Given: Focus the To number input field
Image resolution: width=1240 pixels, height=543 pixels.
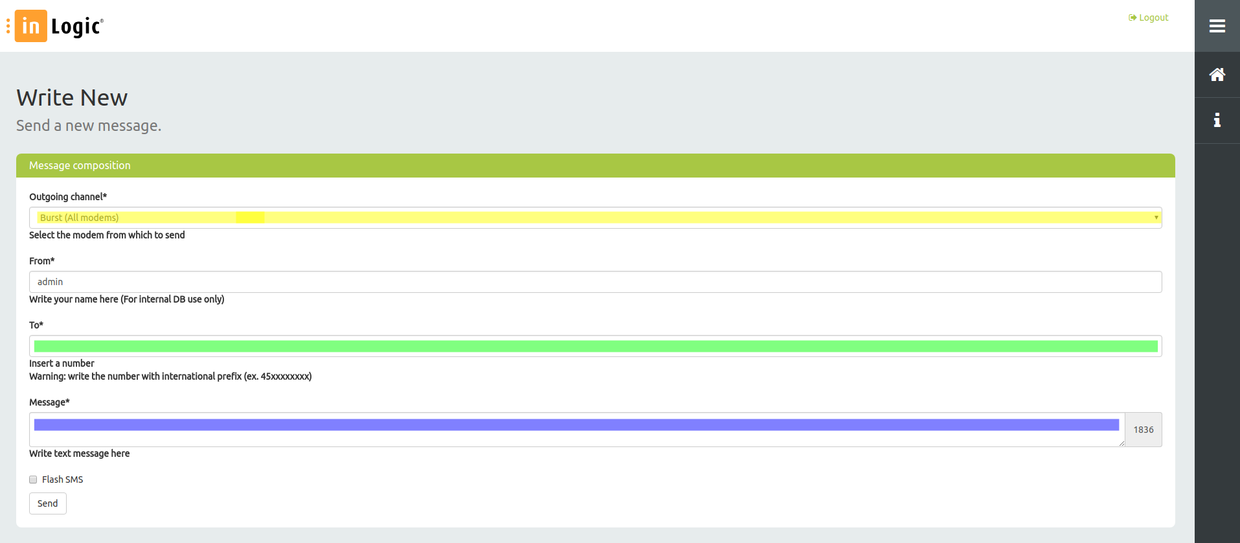Looking at the screenshot, I should click(x=595, y=346).
